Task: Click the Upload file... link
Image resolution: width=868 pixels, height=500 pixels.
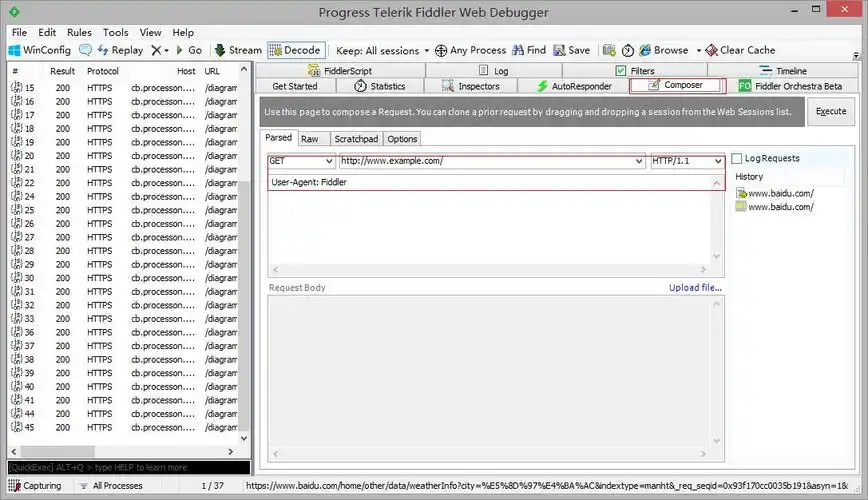Action: (695, 287)
